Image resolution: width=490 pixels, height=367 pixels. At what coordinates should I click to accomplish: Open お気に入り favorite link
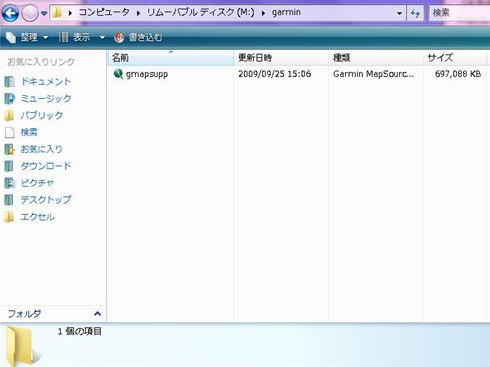point(42,149)
